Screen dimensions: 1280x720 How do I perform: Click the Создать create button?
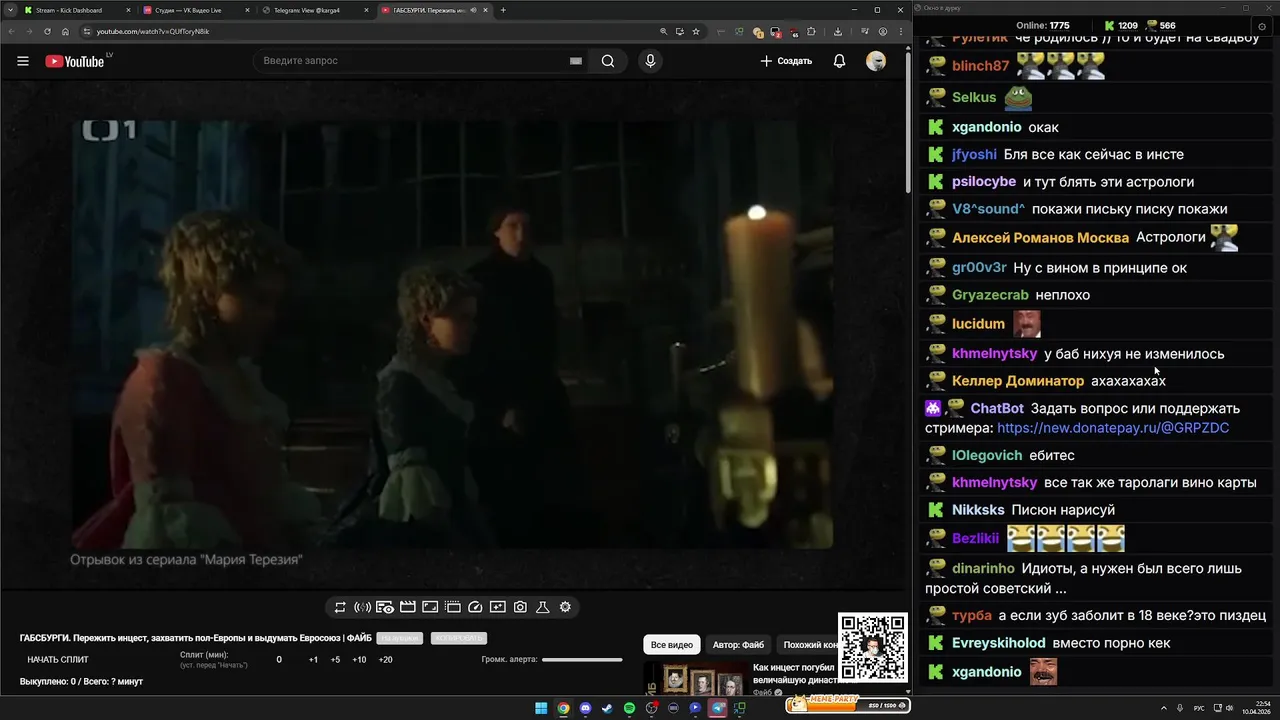[x=786, y=61]
